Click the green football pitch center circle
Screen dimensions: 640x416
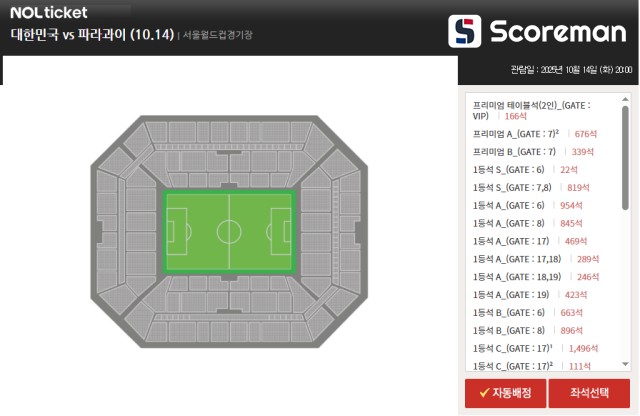tap(228, 232)
